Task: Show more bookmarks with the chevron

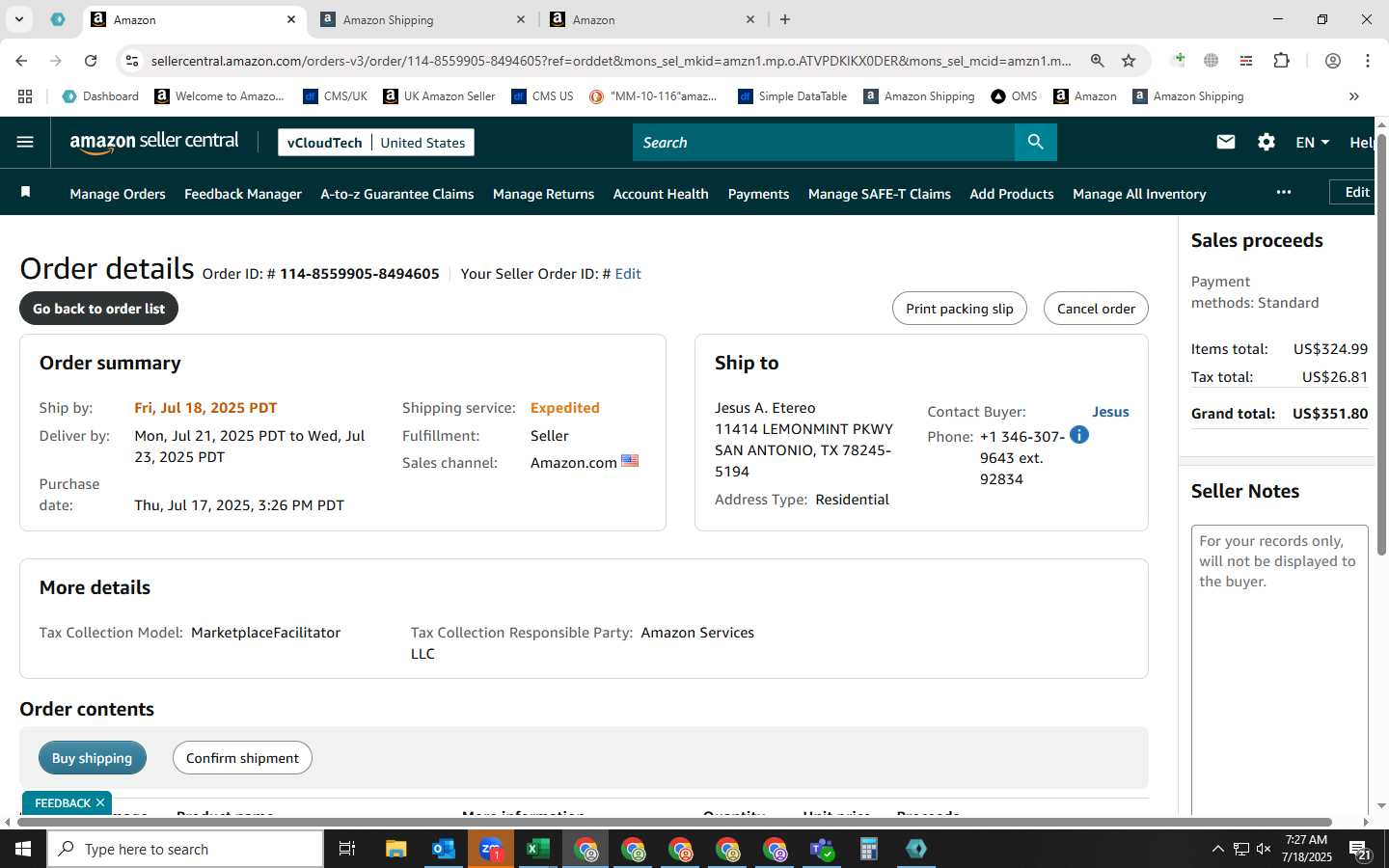Action: pos(1353,96)
